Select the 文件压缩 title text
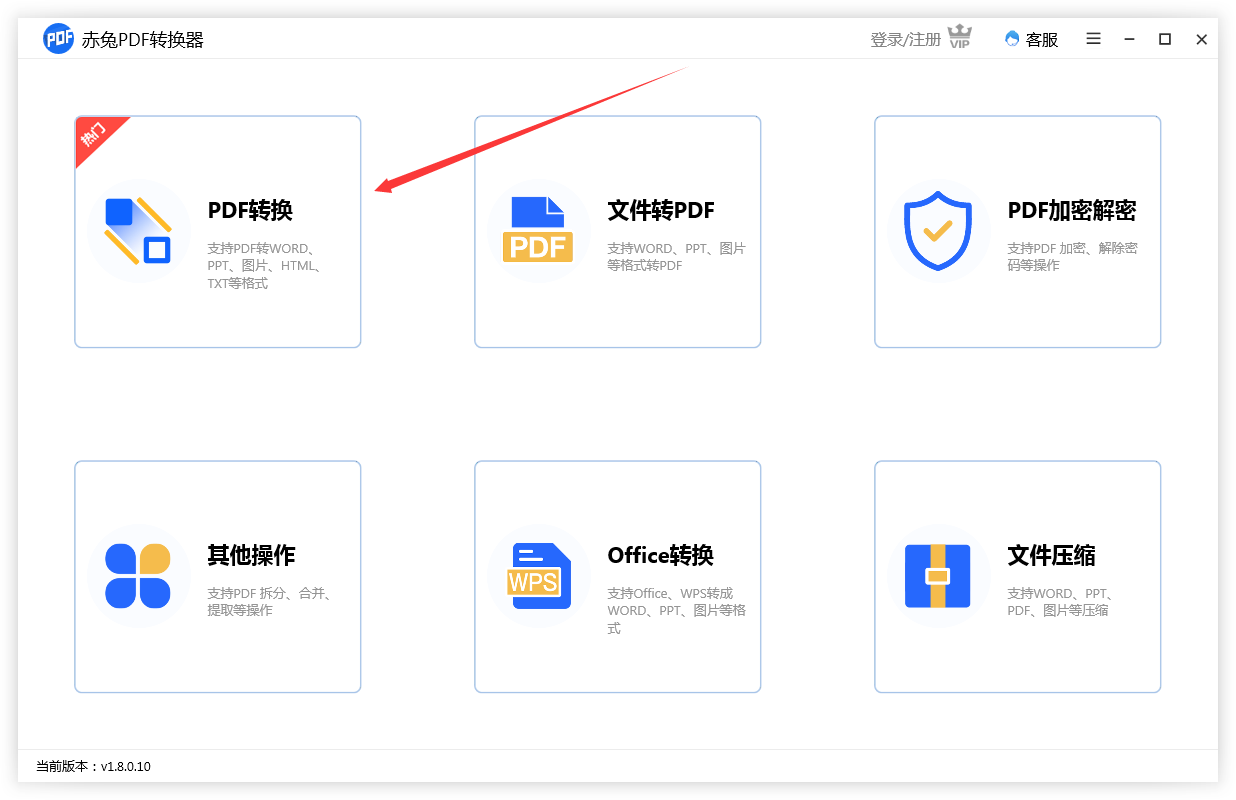 [x=1051, y=556]
